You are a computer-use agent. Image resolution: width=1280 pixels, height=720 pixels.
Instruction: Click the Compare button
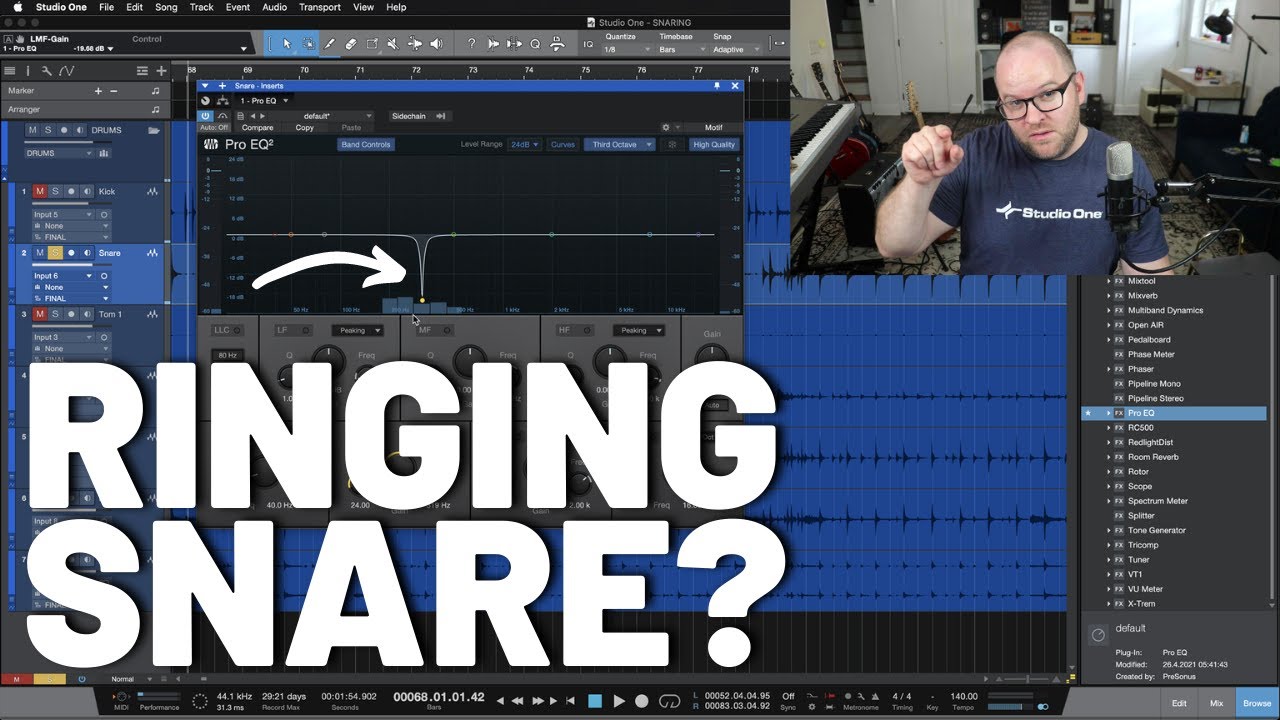(257, 128)
